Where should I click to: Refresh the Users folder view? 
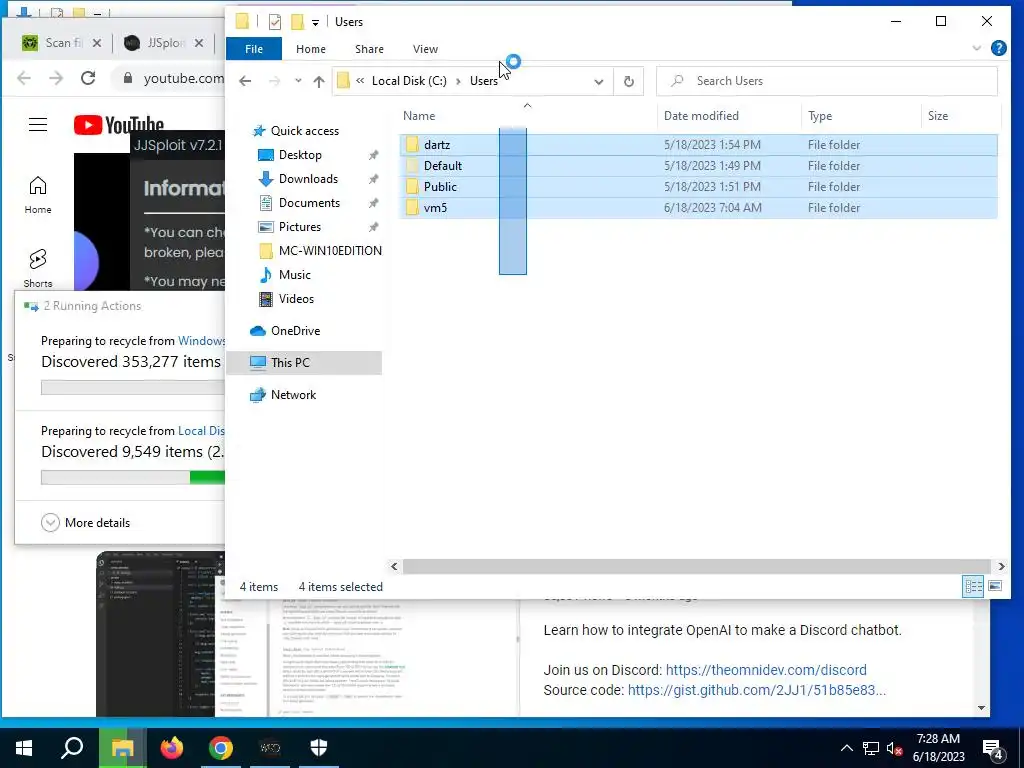coord(628,82)
